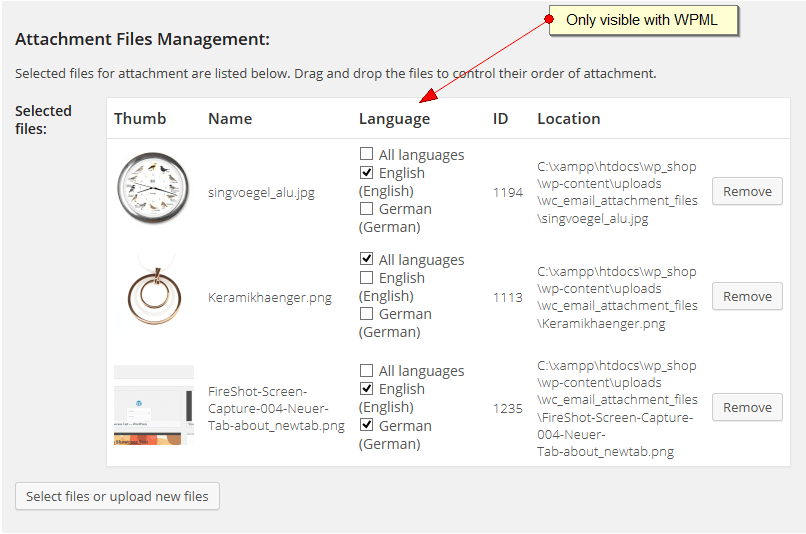Check All languages for singvoegel_alu.jpg

367,154
